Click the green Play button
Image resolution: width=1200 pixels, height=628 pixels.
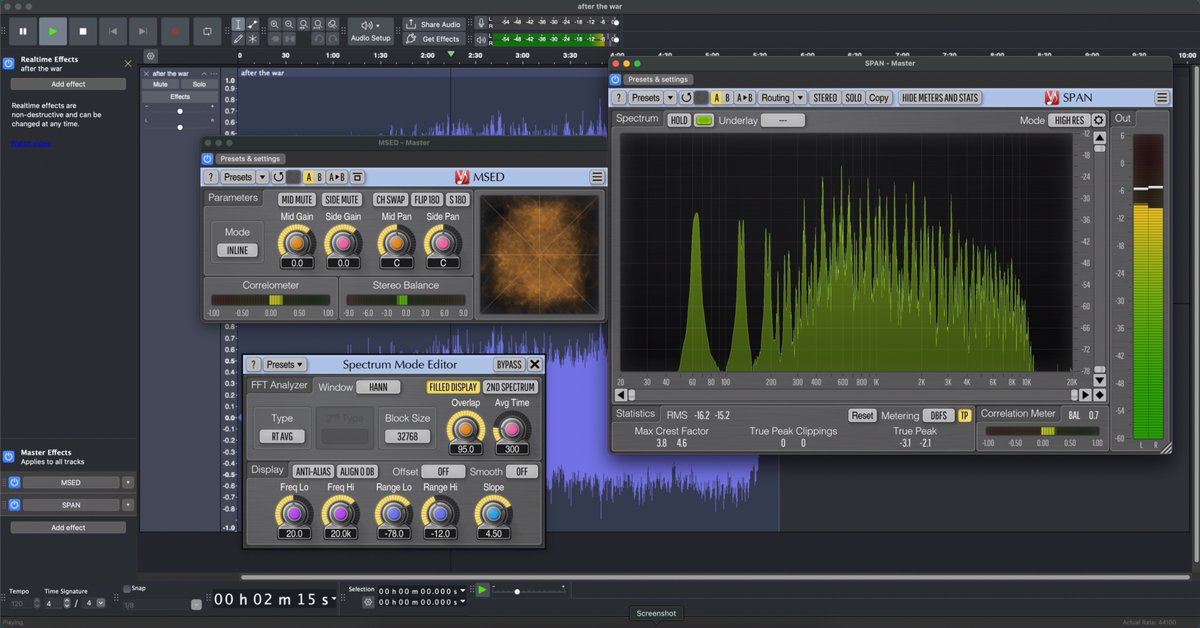point(53,31)
